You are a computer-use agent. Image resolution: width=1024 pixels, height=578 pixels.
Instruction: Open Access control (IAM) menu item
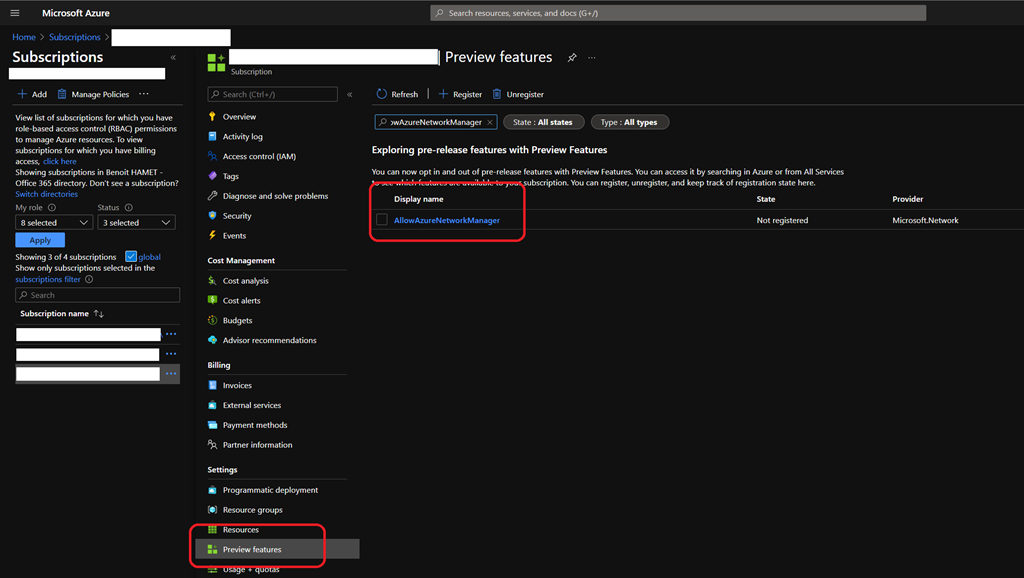[x=258, y=157]
